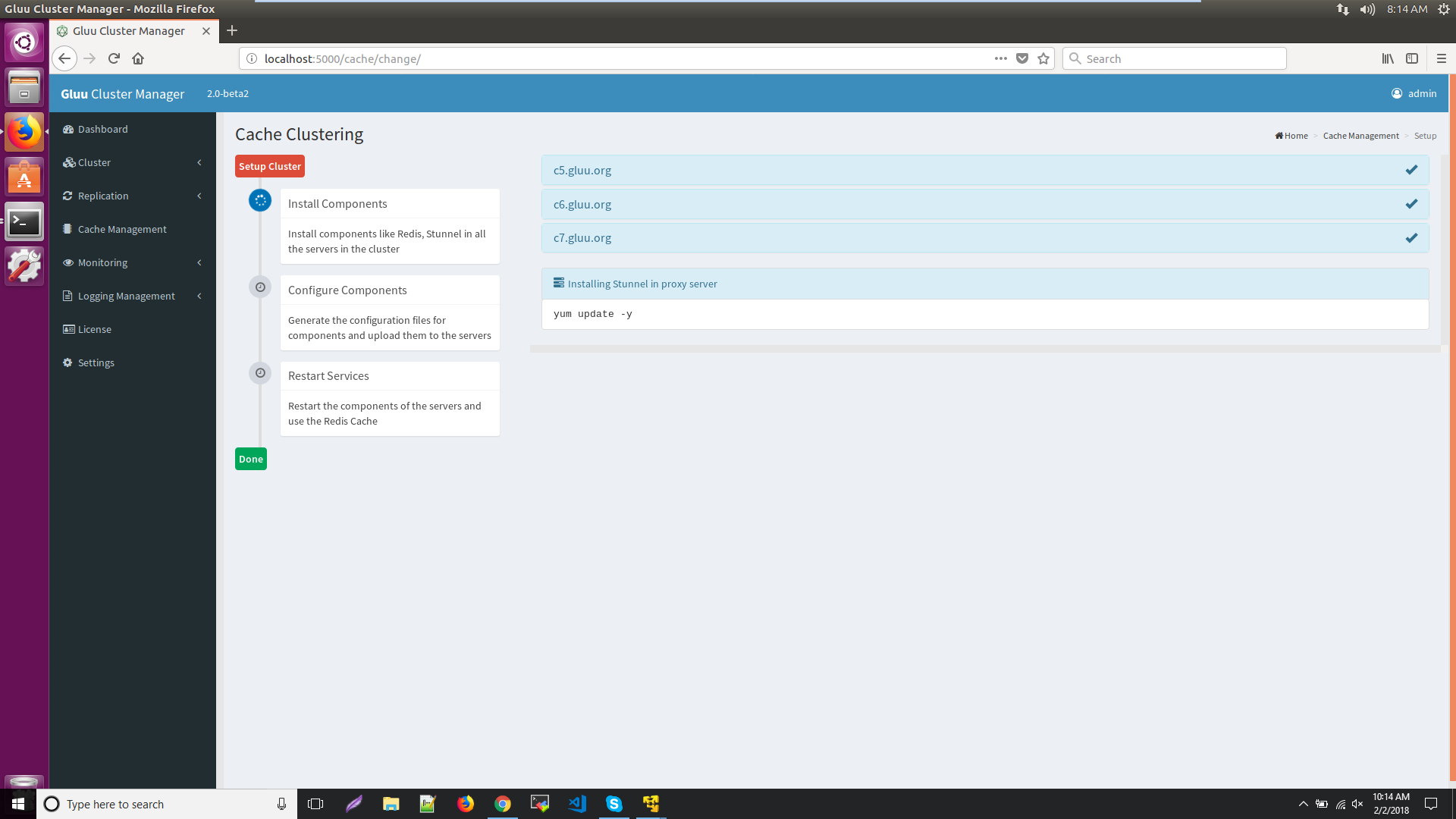
Task: Open the Windows Start menu
Action: (x=18, y=804)
